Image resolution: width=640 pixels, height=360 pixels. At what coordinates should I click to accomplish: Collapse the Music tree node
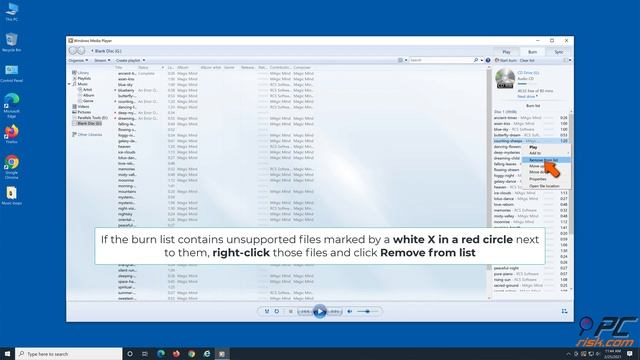[69, 84]
